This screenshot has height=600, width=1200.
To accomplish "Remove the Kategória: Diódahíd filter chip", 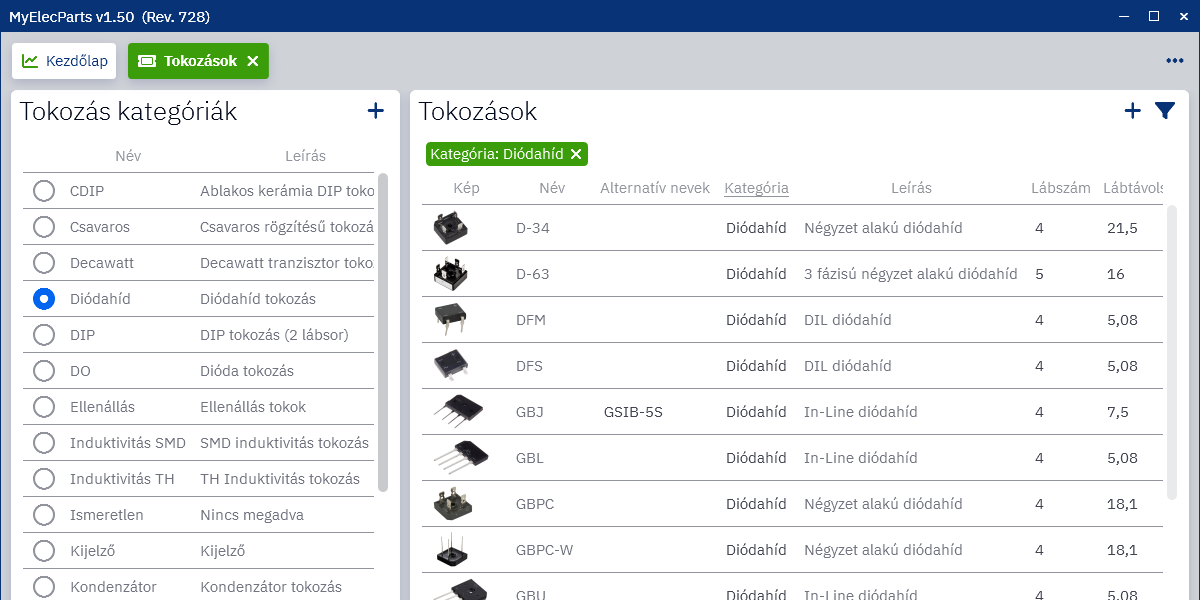I will 576,154.
